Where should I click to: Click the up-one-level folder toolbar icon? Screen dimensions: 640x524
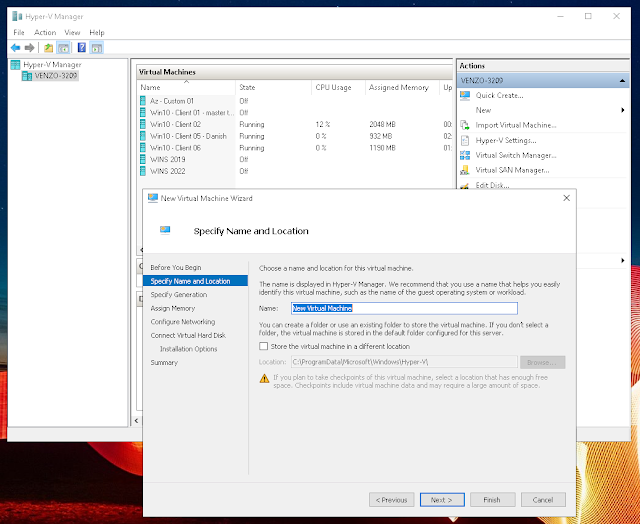tap(48, 48)
